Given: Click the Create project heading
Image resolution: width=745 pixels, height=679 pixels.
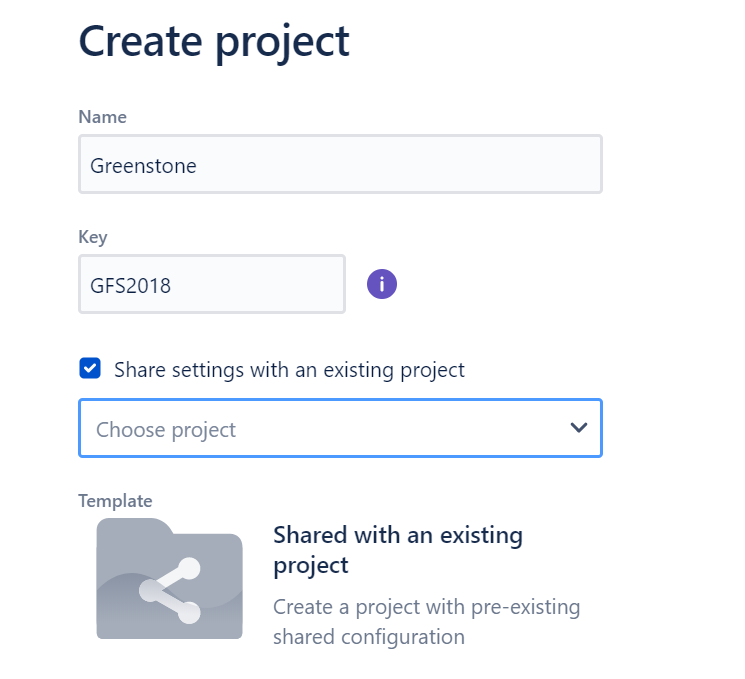Looking at the screenshot, I should click(214, 42).
